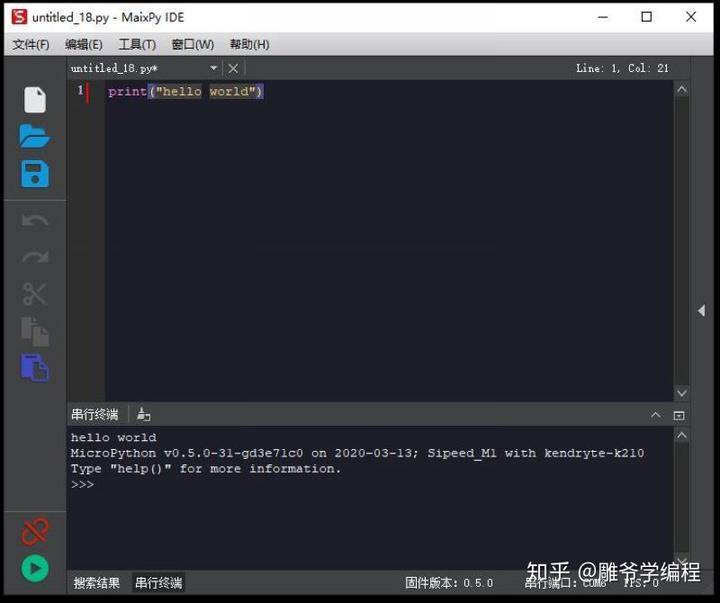Image resolution: width=720 pixels, height=603 pixels.
Task: Click the editor vertical scrollbar down arrow
Action: click(681, 393)
